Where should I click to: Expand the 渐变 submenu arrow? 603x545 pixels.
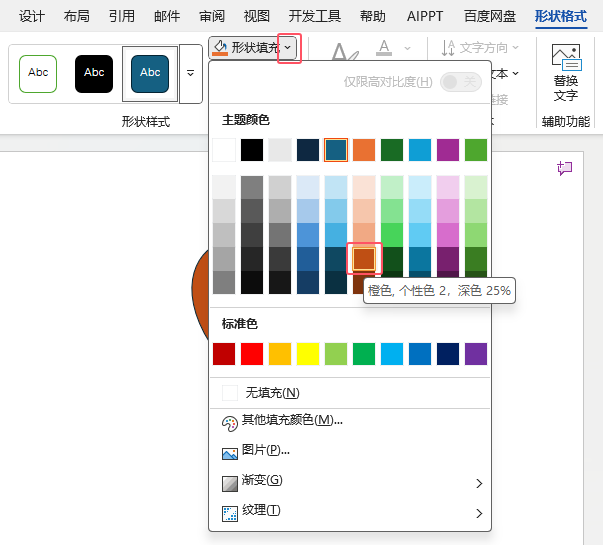tap(479, 483)
